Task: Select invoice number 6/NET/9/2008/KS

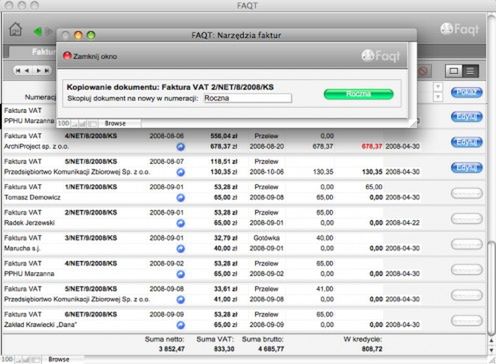Action: point(91,314)
